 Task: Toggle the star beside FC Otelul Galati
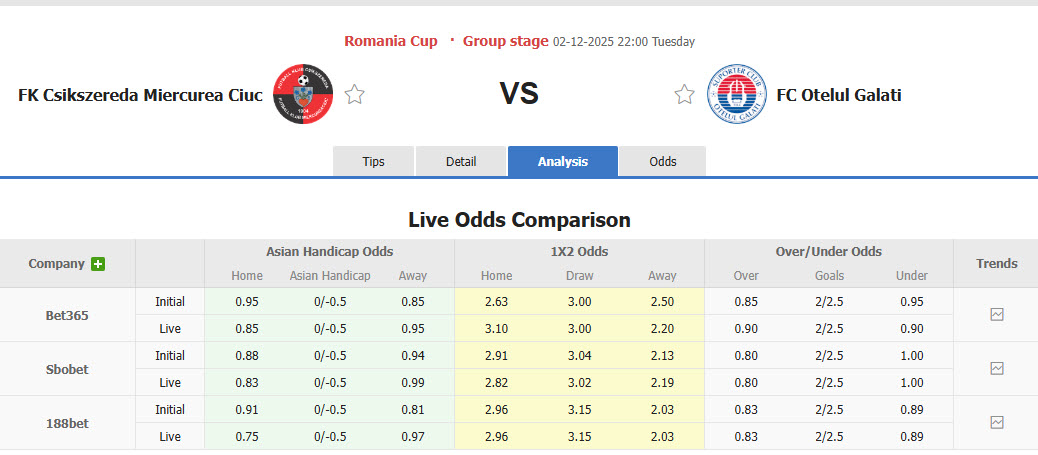(684, 95)
